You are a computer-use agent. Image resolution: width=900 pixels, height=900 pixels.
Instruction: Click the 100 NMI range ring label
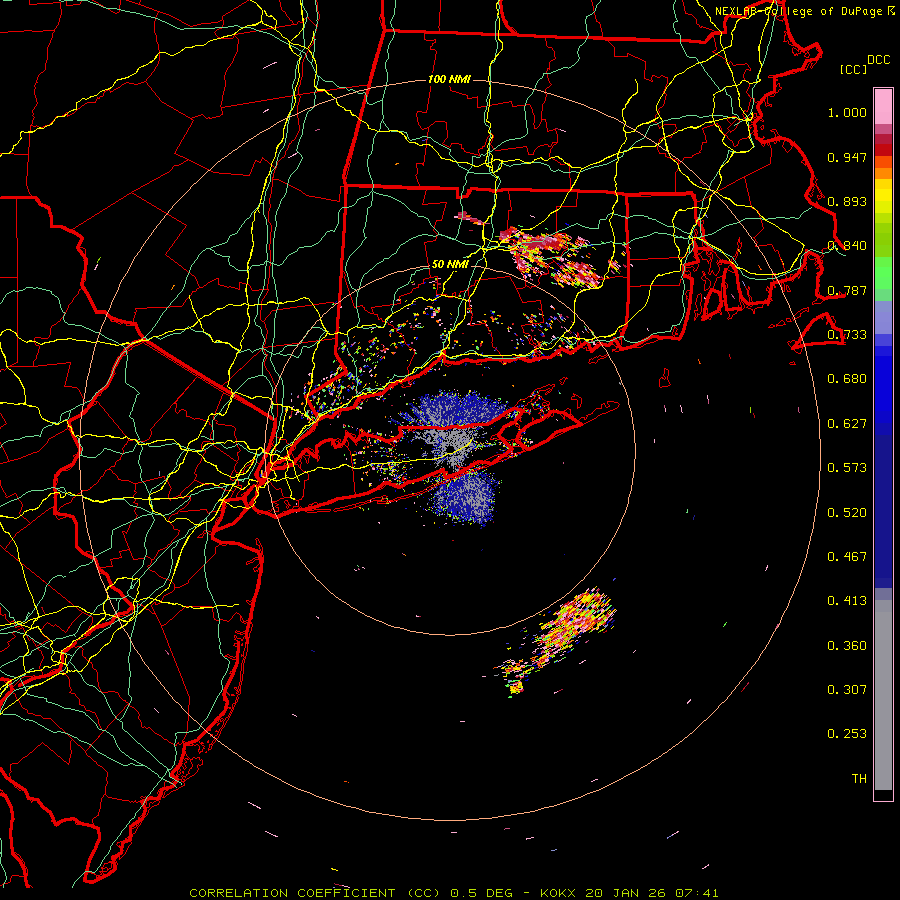pos(449,79)
